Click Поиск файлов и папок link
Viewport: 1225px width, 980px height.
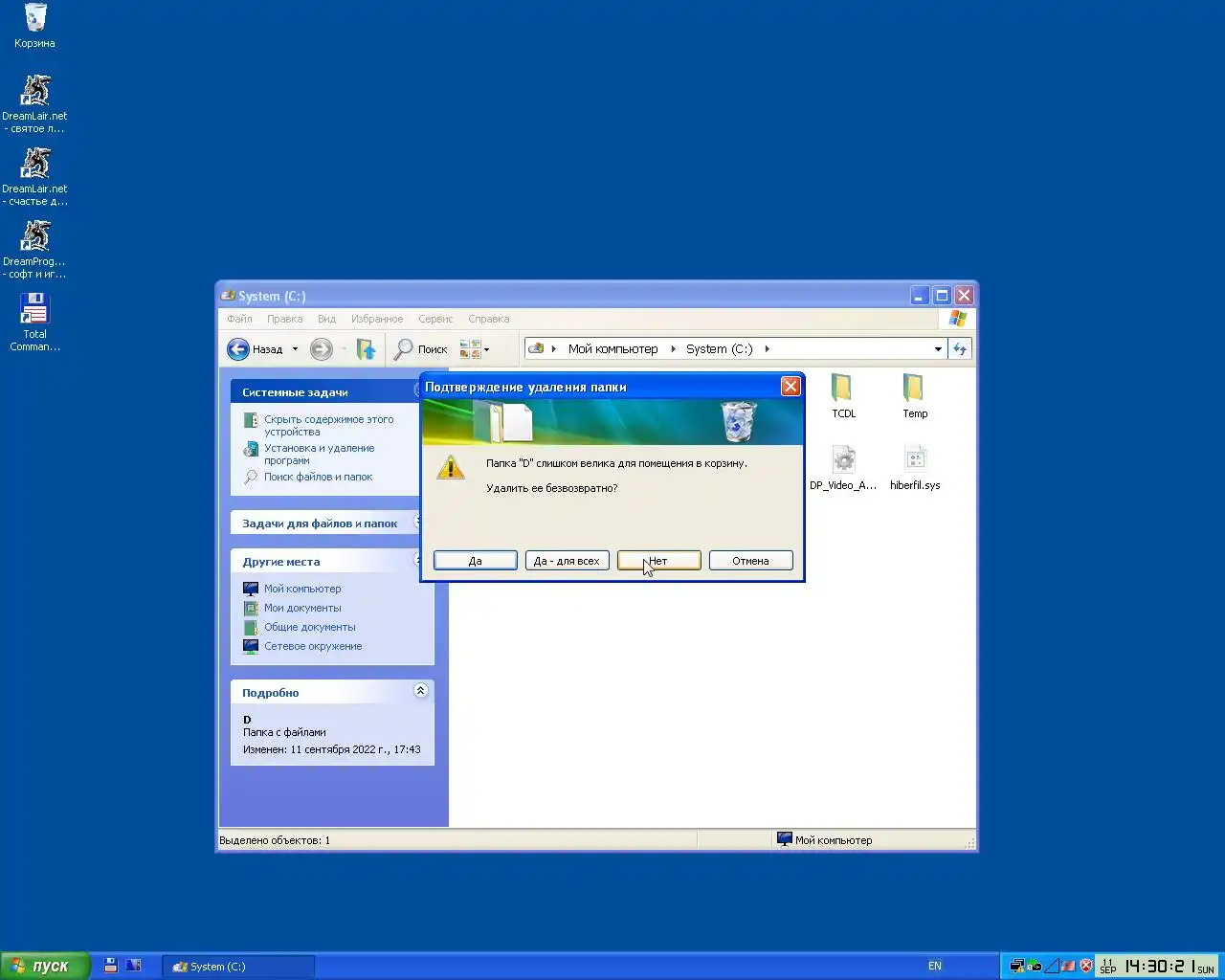(x=318, y=477)
